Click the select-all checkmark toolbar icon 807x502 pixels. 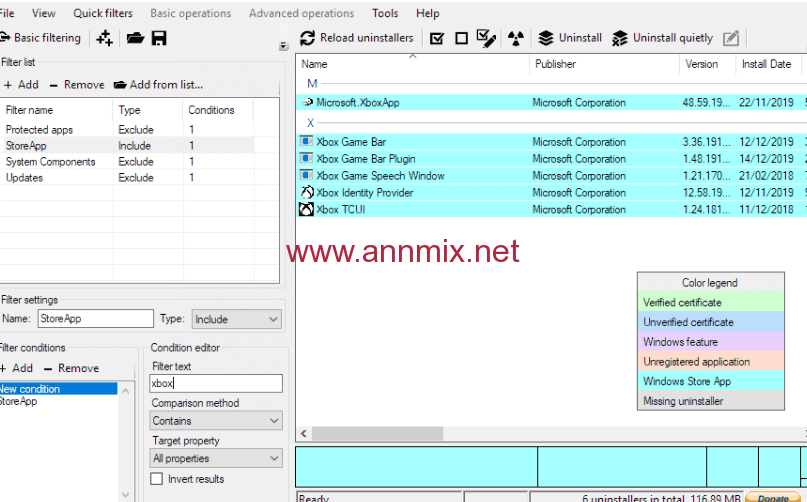click(x=436, y=38)
